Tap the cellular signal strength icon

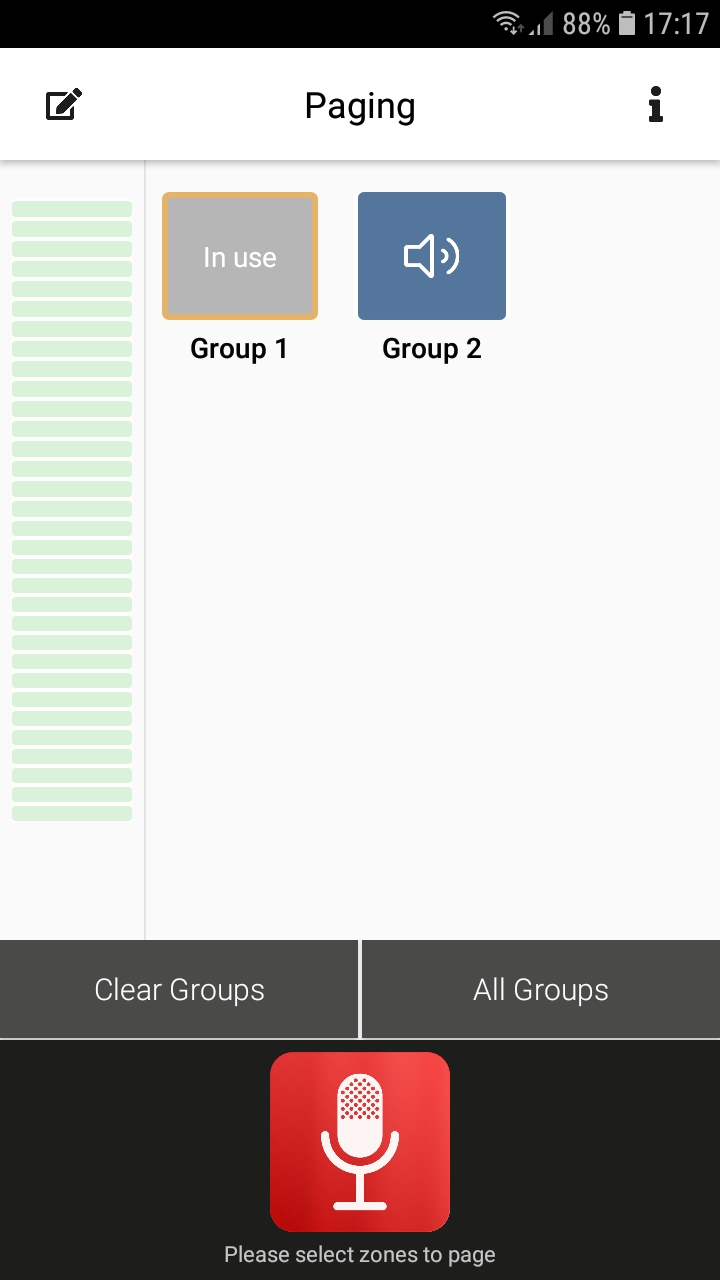(x=541, y=24)
